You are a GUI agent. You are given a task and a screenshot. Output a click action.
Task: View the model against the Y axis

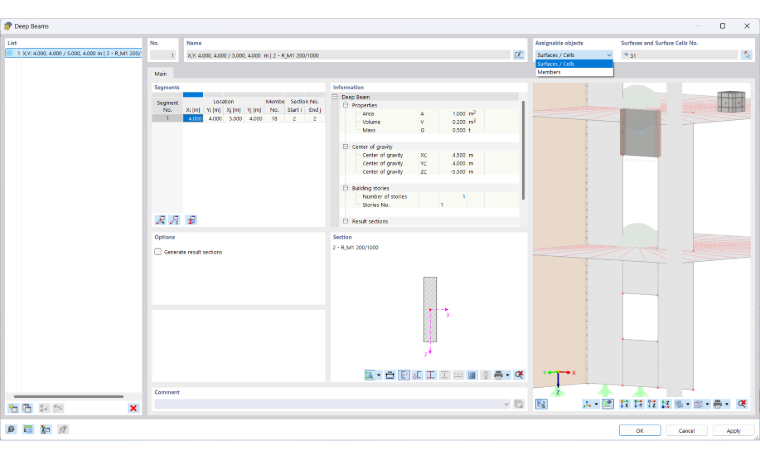click(x=638, y=404)
